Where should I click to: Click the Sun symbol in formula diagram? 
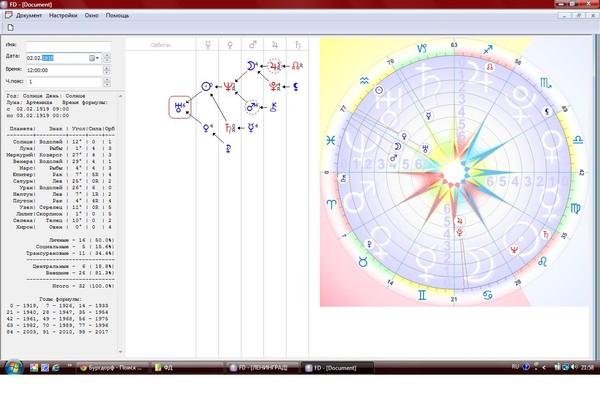pos(207,86)
